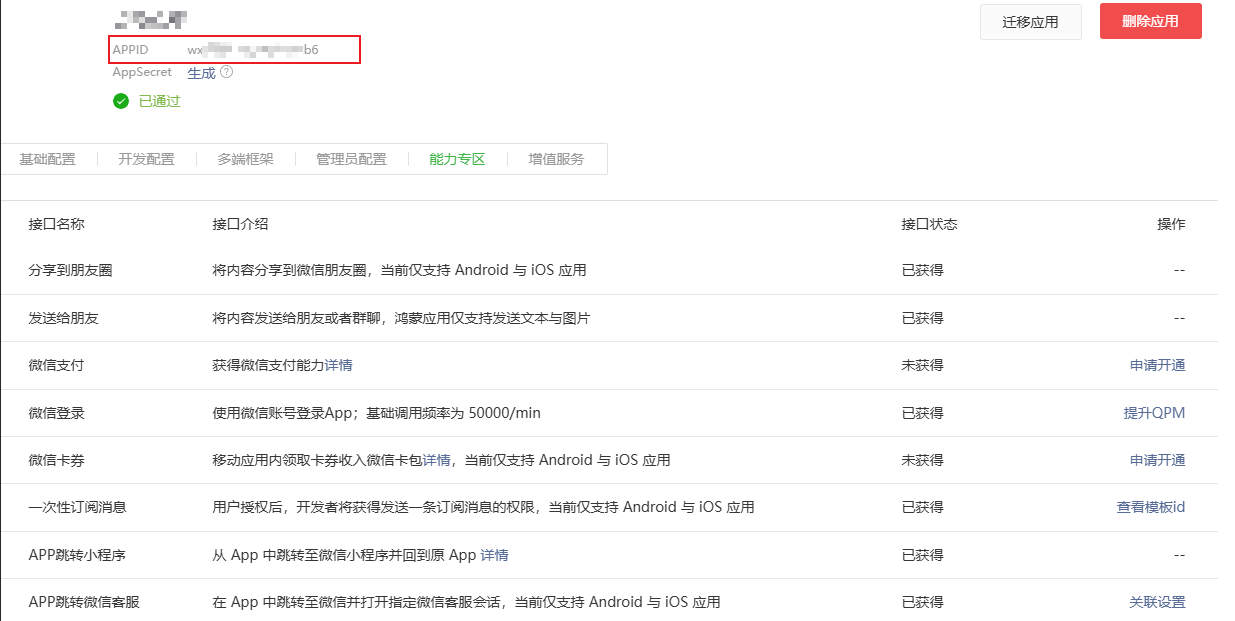1235x621 pixels.
Task: Click 申请开通 for 微信卡券
Action: pos(1157,460)
